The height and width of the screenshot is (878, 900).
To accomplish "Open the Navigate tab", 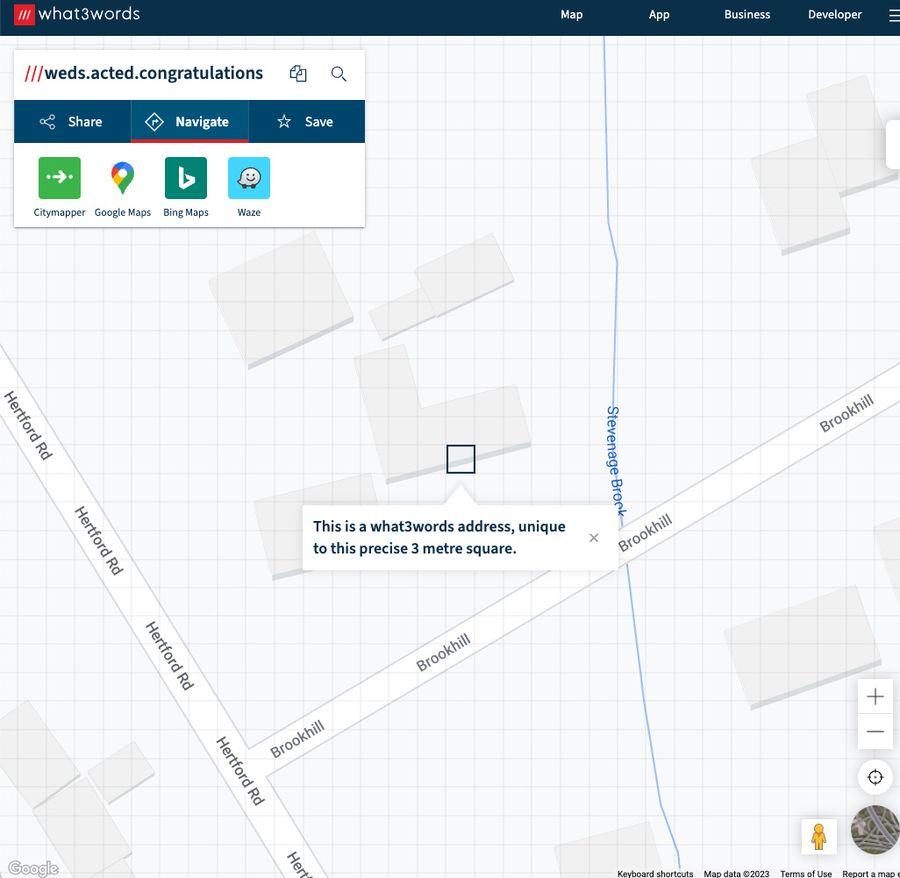I will [x=189, y=122].
